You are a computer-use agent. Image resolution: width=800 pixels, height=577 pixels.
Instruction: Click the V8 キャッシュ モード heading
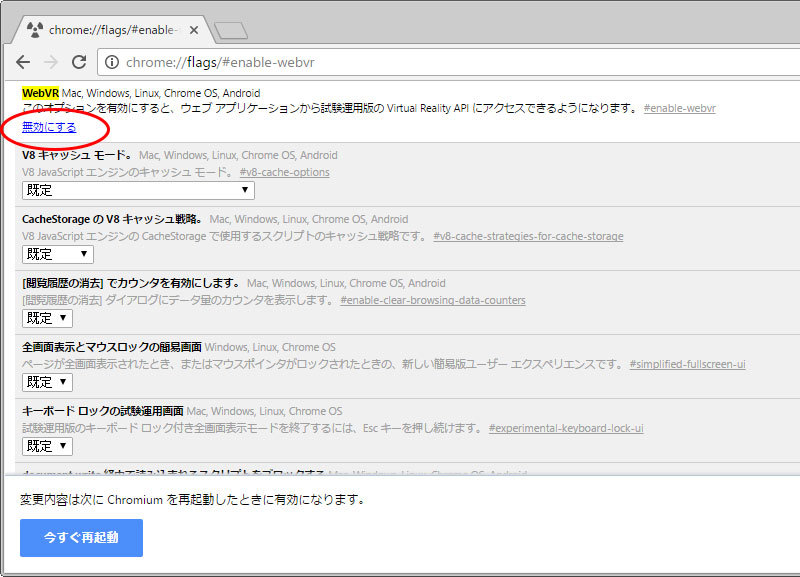(77, 155)
